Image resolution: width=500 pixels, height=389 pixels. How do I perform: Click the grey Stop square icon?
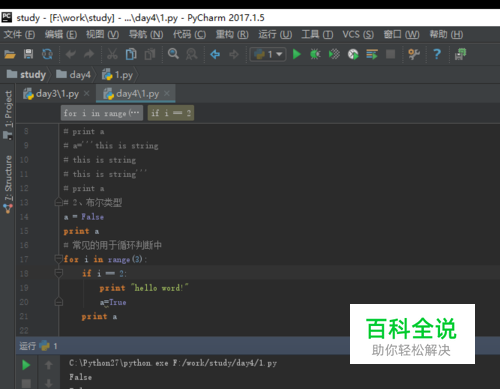[390, 54]
